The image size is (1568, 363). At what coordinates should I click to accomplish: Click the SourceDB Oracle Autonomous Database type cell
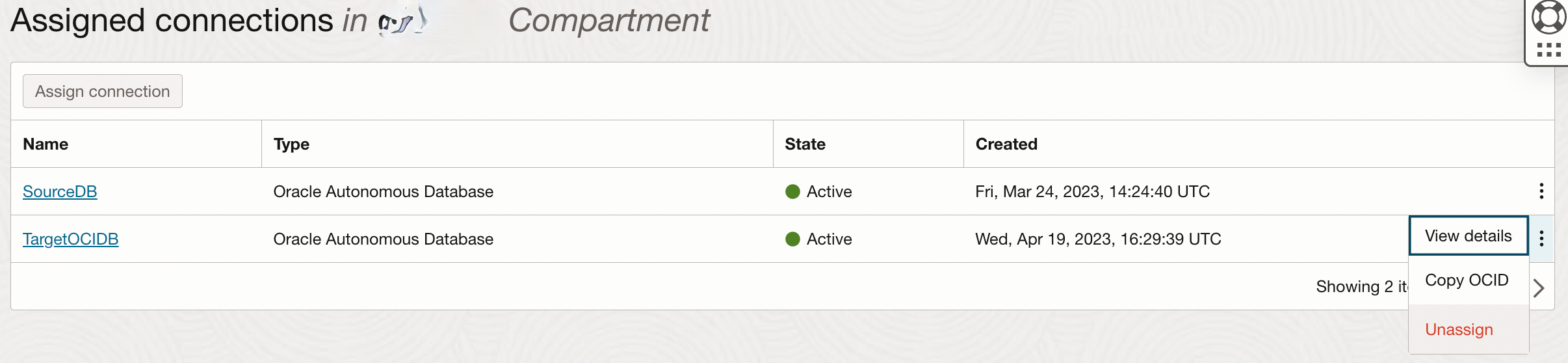click(x=384, y=191)
